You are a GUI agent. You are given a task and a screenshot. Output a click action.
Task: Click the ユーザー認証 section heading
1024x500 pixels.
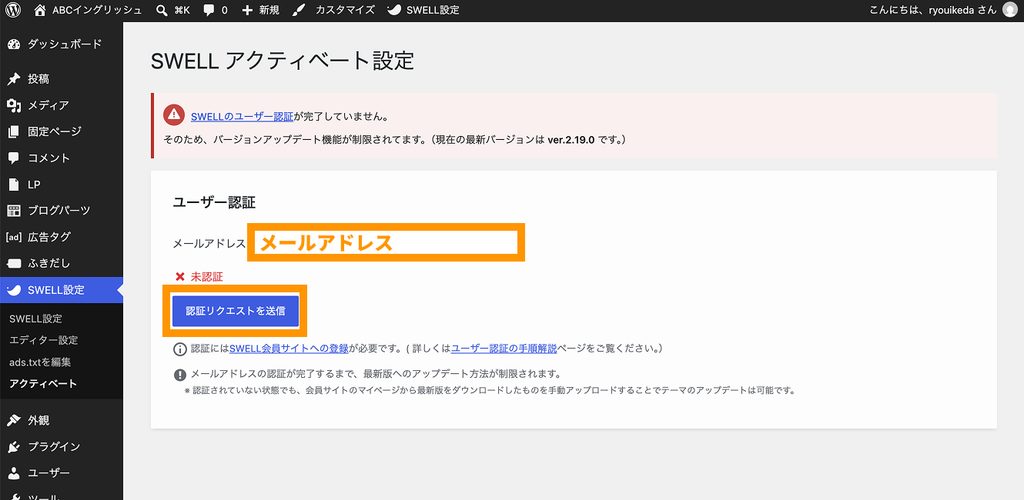(214, 202)
